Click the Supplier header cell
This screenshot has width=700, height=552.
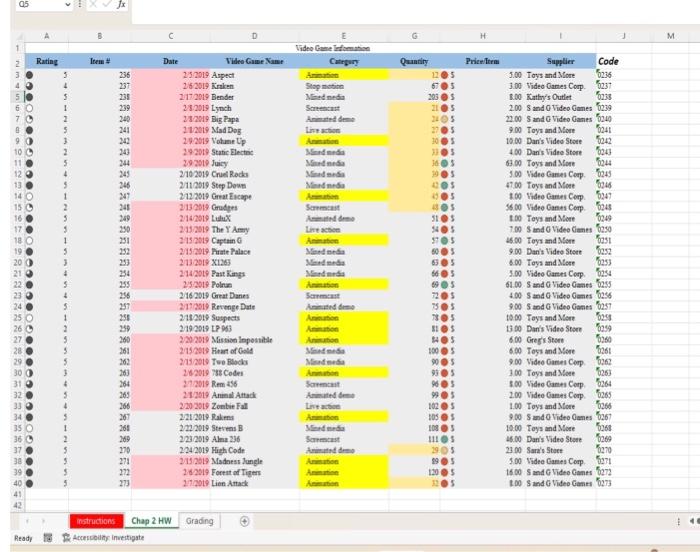pyautogui.click(x=561, y=62)
